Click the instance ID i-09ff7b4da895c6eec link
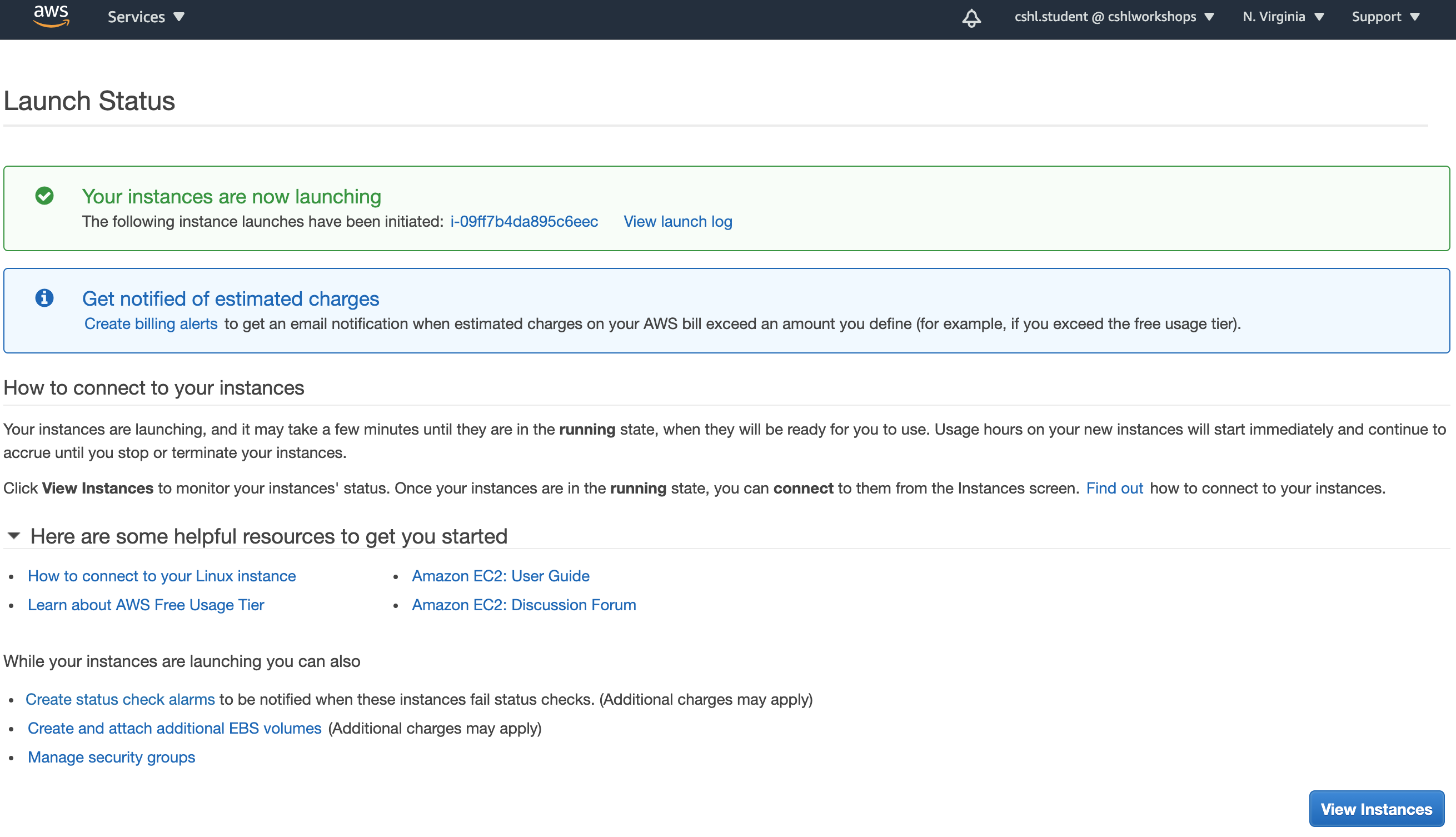This screenshot has width=1456, height=837. 524,222
